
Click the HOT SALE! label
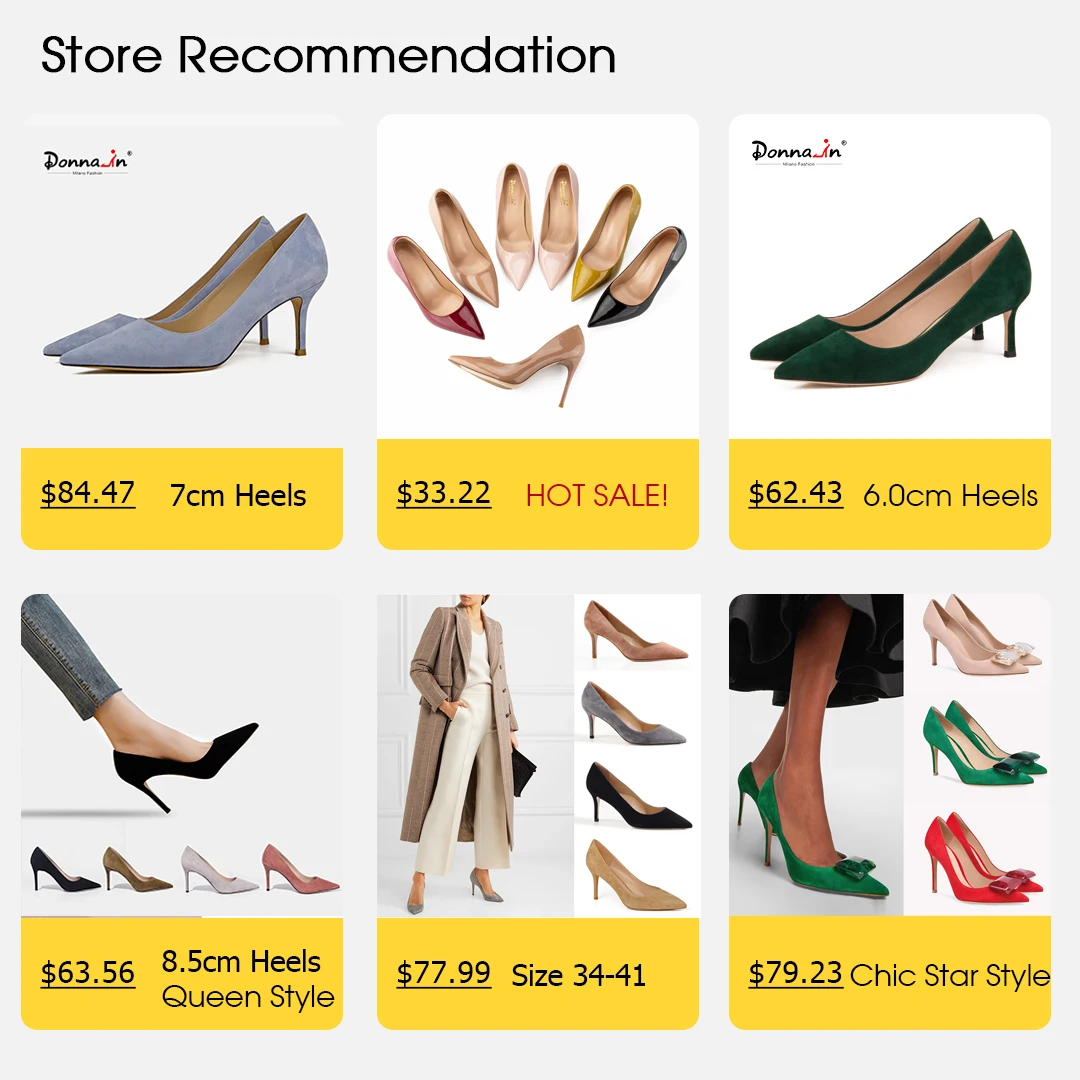pos(596,495)
